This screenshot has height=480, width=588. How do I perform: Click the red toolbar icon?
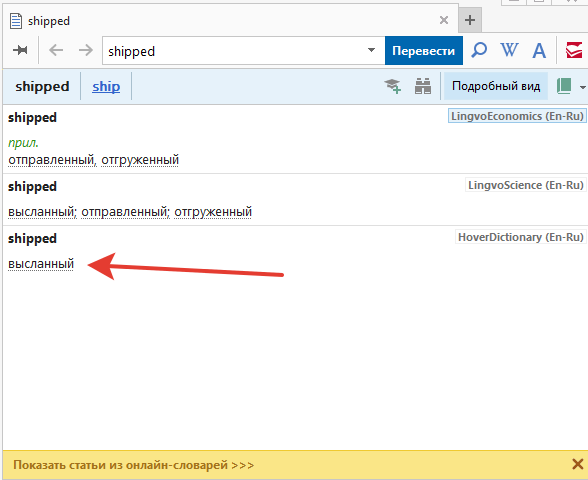coord(574,50)
